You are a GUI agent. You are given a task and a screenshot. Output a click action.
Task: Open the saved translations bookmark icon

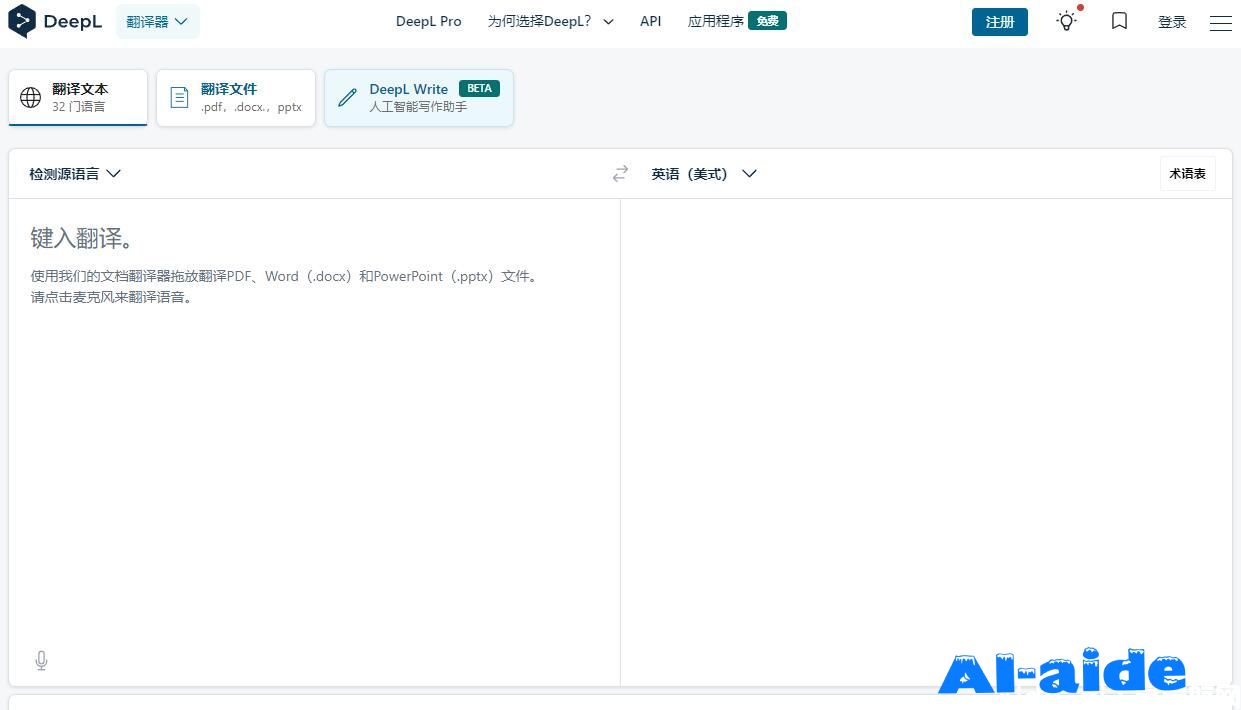click(x=1119, y=21)
